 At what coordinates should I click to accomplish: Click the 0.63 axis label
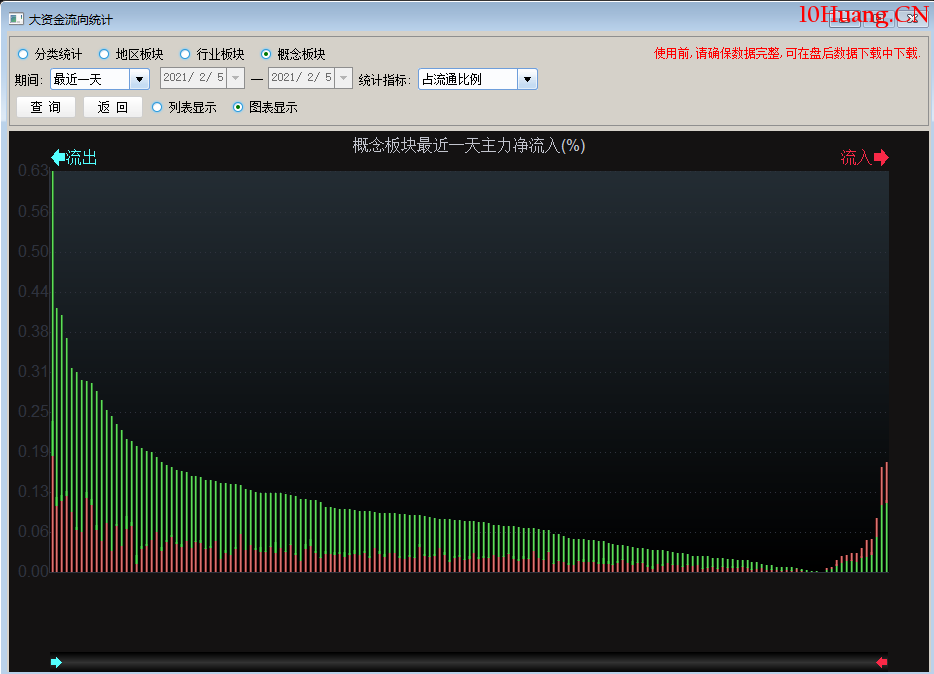pyautogui.click(x=33, y=171)
